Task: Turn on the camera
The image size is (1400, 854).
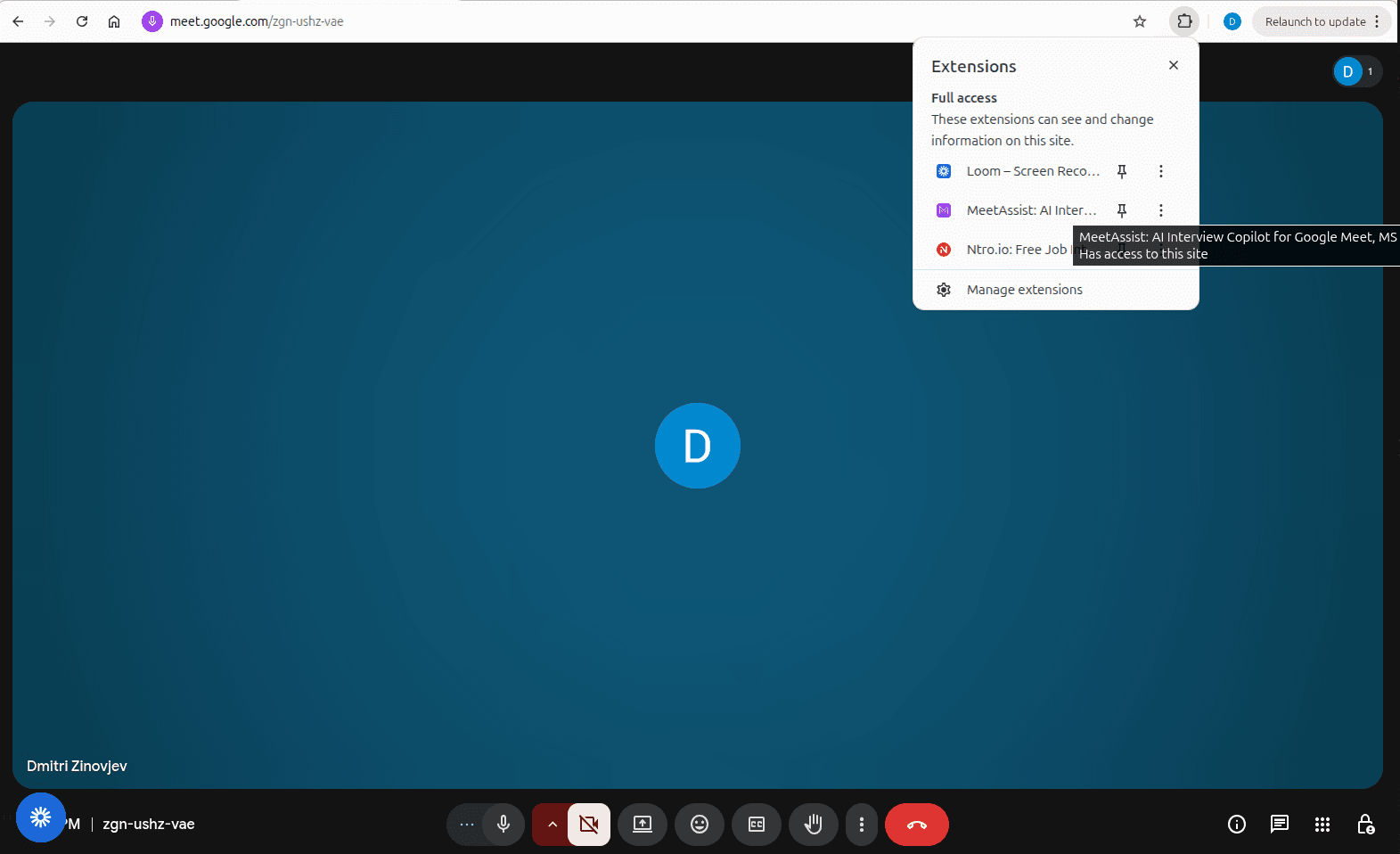Action: click(589, 825)
